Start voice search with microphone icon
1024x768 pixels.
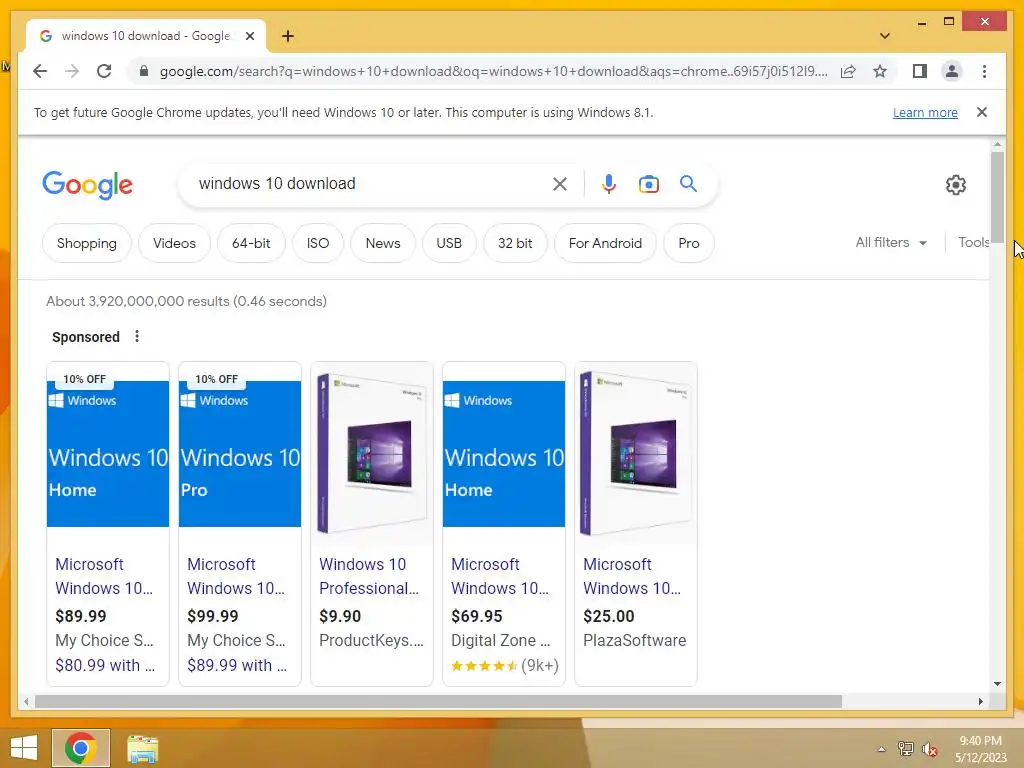[x=609, y=184]
